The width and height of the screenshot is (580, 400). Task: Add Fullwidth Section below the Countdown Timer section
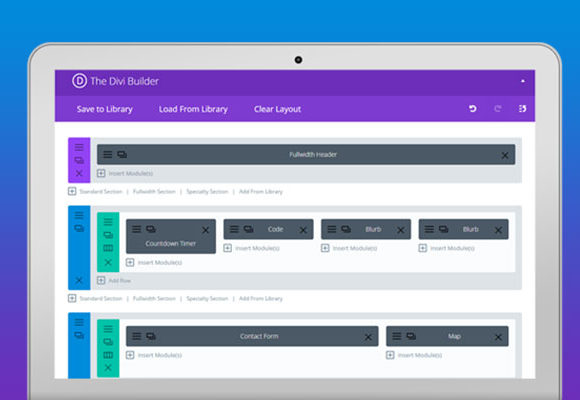(154, 298)
